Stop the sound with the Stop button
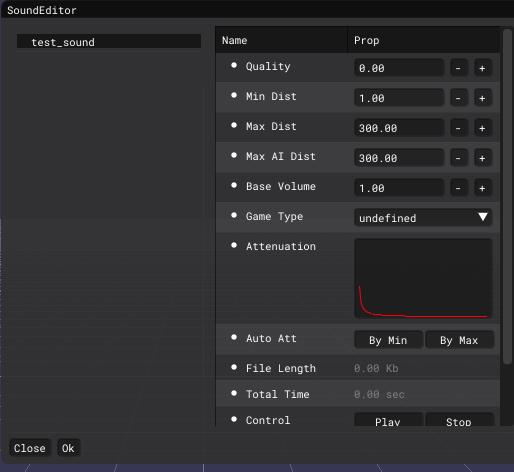 459,420
